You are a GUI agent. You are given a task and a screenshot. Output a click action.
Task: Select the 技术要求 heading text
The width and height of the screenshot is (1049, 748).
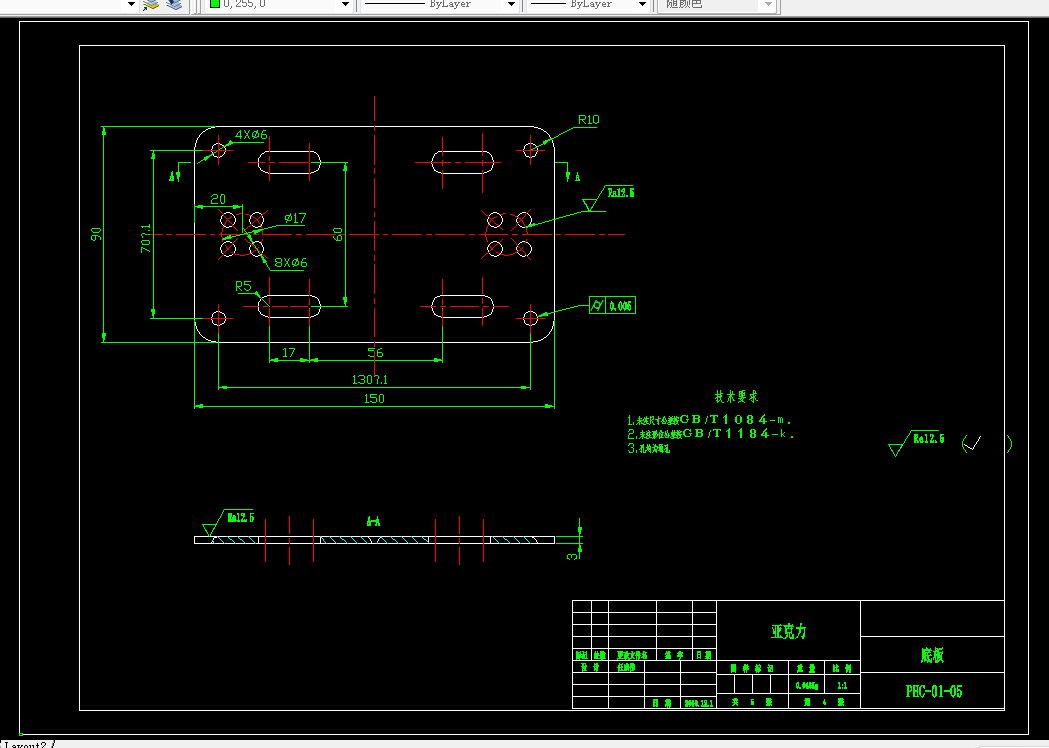pyautogui.click(x=737, y=397)
